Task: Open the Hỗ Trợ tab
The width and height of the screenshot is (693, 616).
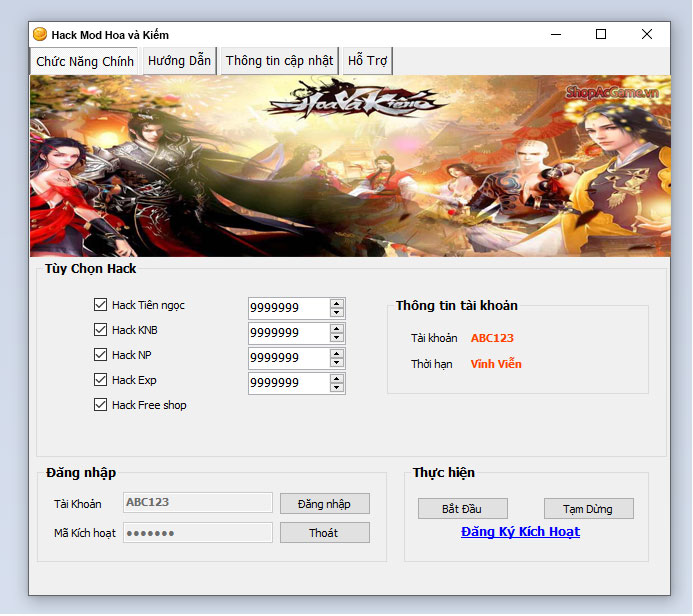Action: pyautogui.click(x=367, y=61)
